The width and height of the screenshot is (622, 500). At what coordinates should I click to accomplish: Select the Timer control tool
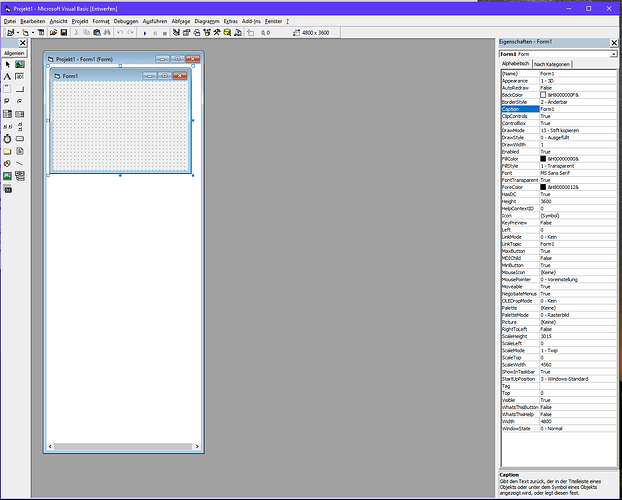(8, 139)
